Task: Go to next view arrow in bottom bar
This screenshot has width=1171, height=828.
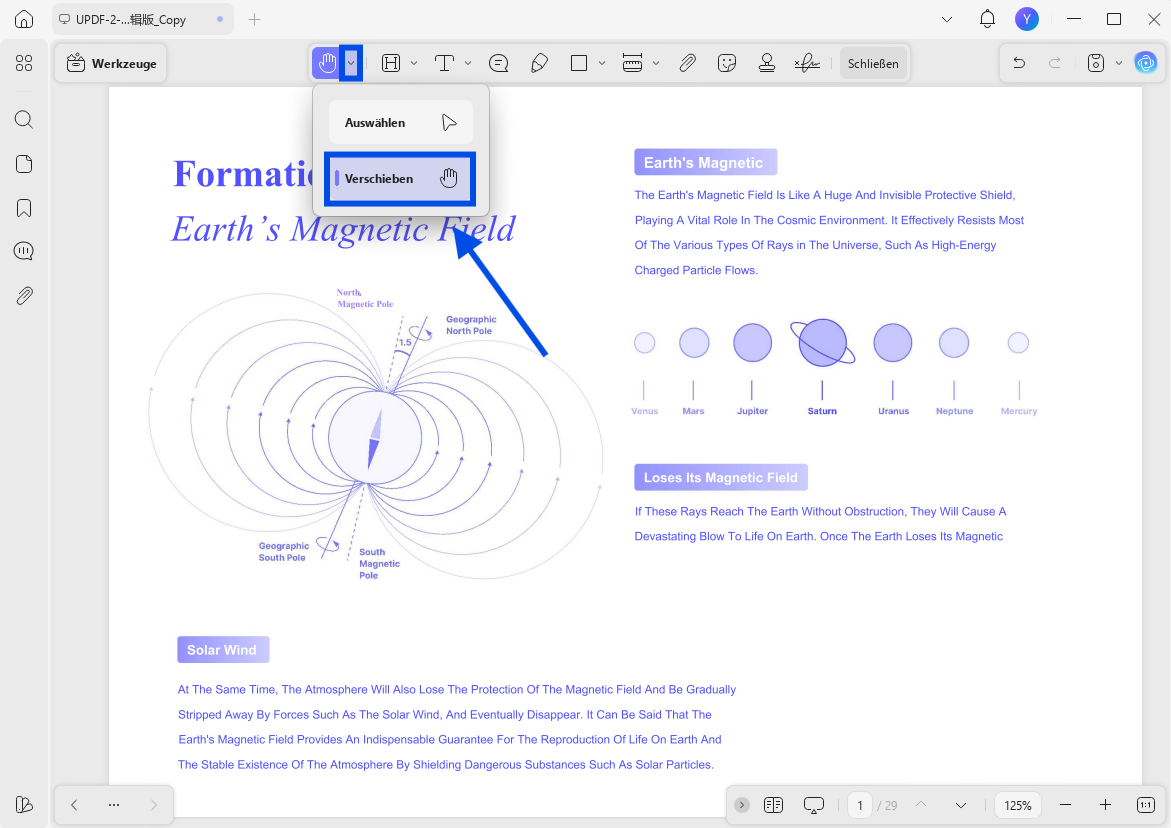Action: pos(154,805)
